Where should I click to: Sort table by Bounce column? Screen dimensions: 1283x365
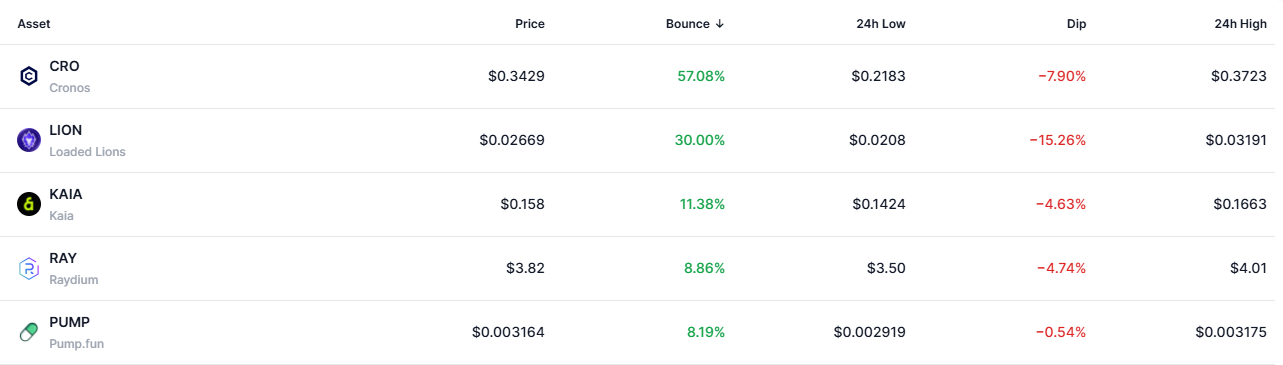pos(695,23)
